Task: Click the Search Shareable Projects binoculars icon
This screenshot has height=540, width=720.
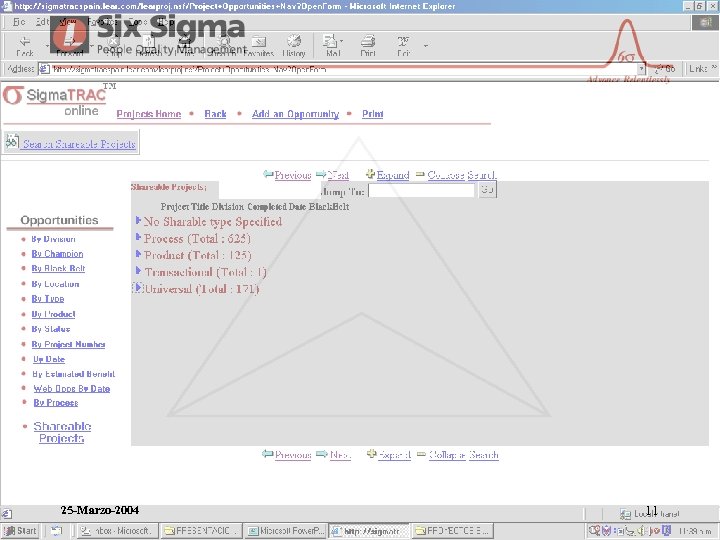Action: coord(12,142)
